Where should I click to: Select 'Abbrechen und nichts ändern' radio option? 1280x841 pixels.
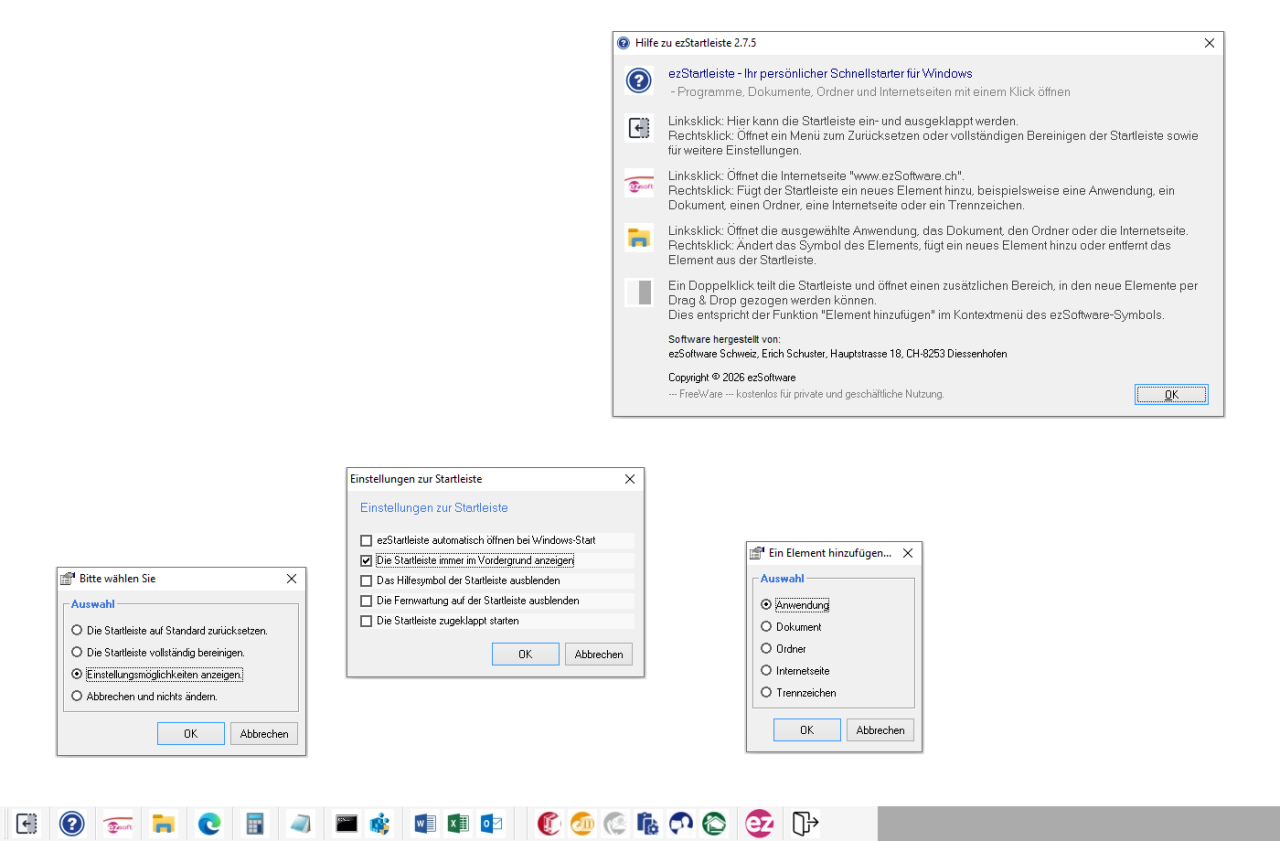click(144, 697)
